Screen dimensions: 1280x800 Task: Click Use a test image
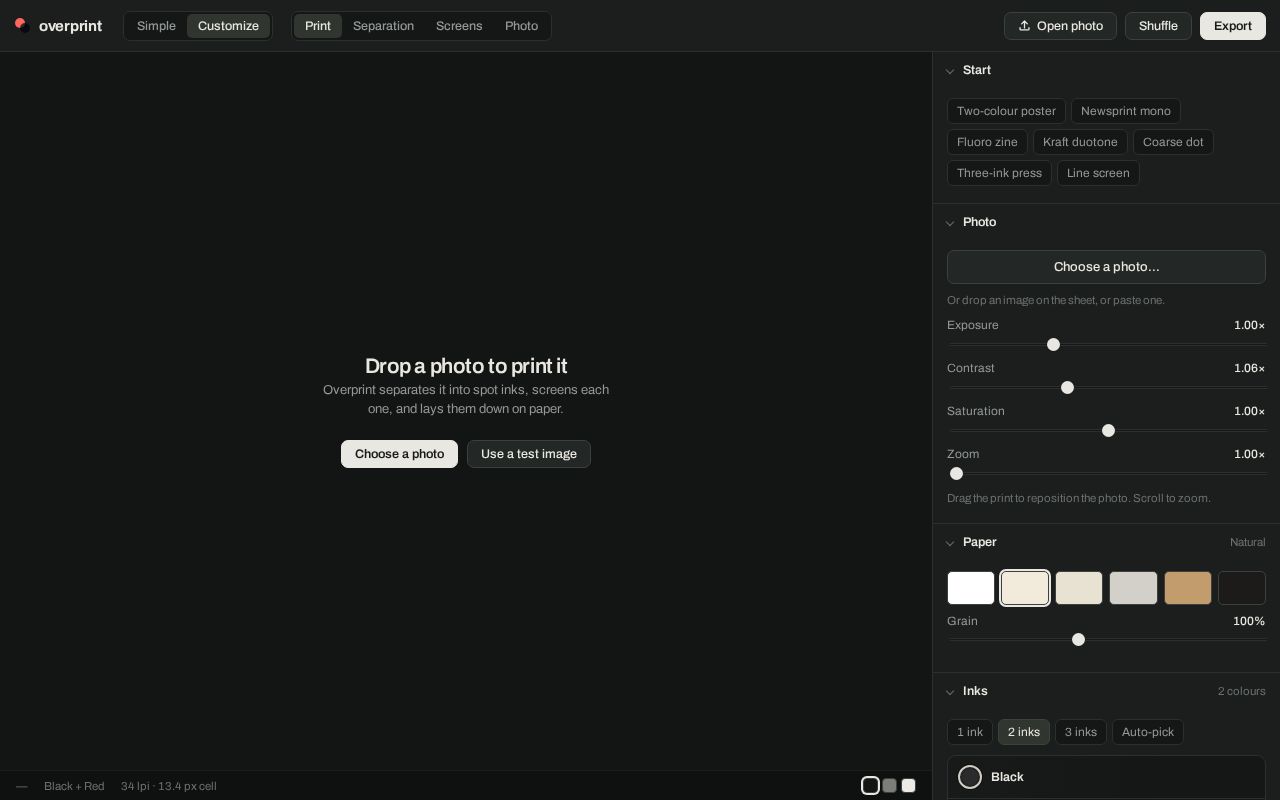tap(529, 454)
